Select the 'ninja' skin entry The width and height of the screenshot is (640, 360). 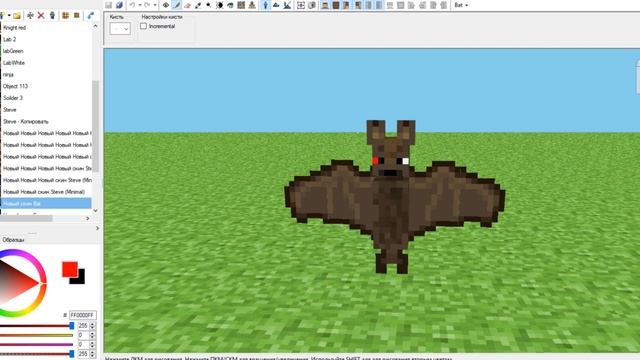pos(8,75)
